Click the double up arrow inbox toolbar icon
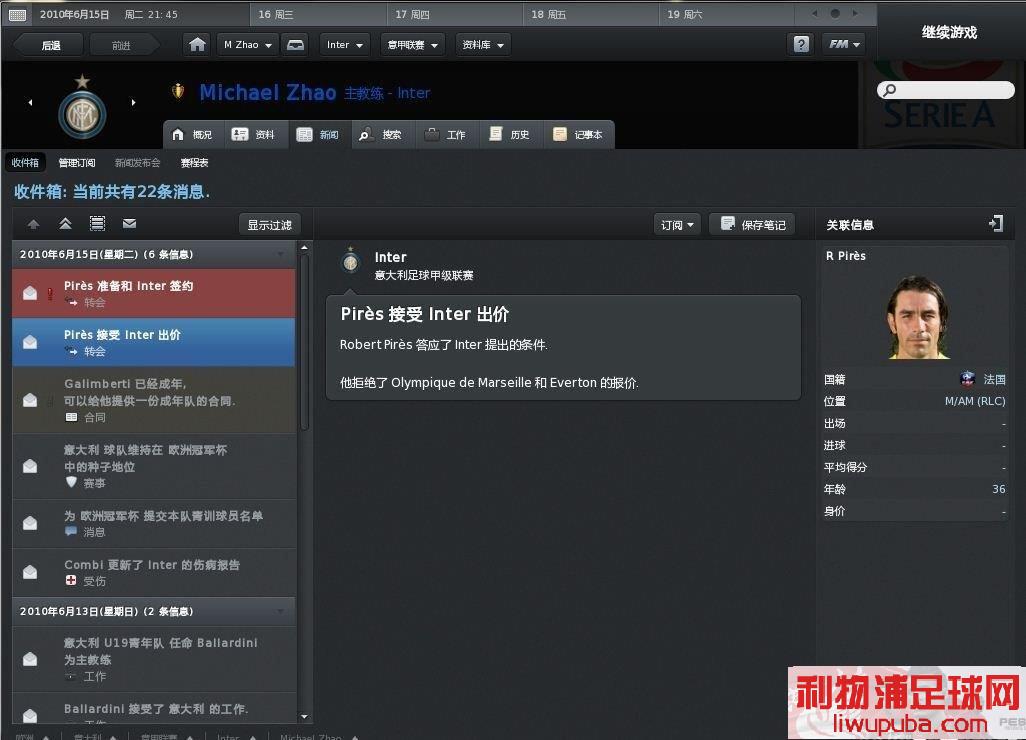The height and width of the screenshot is (740, 1026). pyautogui.click(x=65, y=224)
